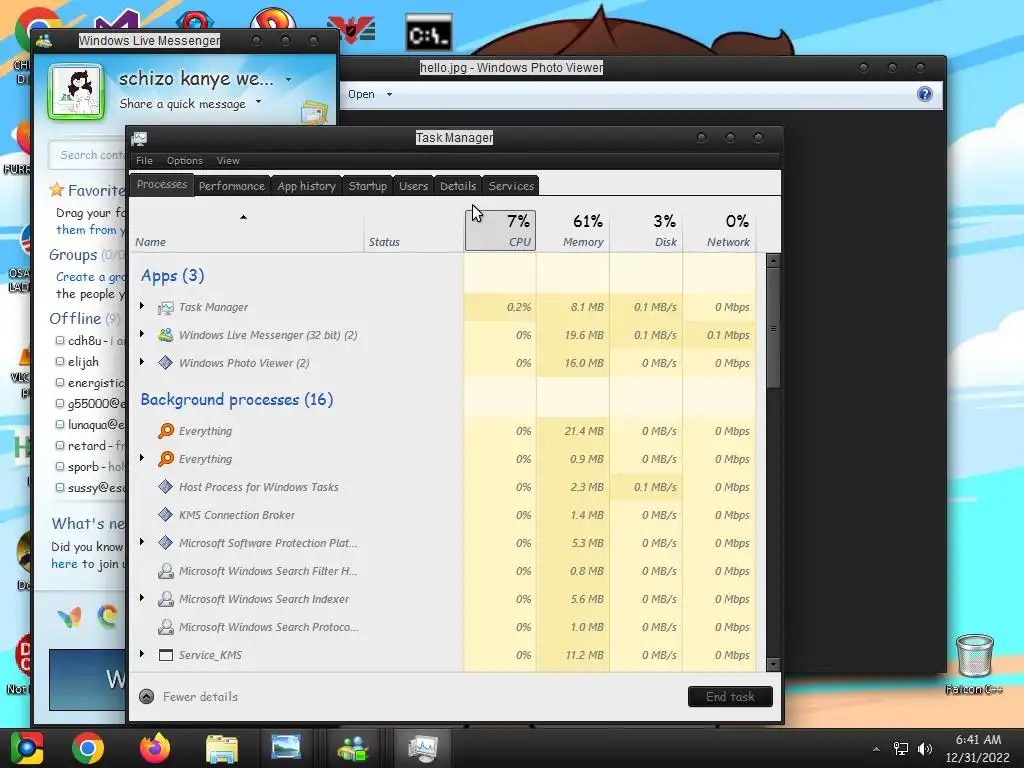
Task: Click the Messenger search contacts field
Action: point(87,155)
